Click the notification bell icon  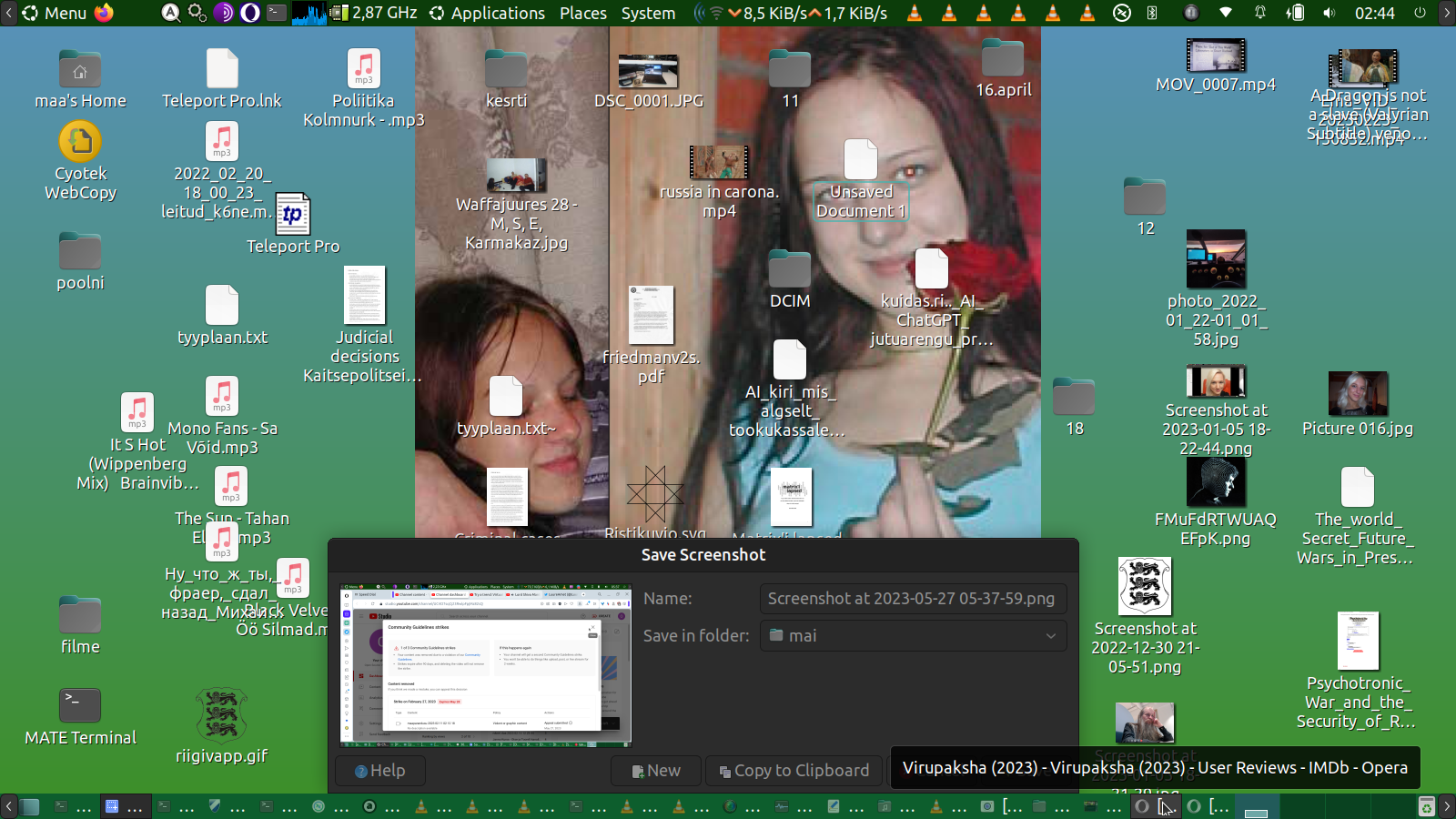[x=1260, y=13]
